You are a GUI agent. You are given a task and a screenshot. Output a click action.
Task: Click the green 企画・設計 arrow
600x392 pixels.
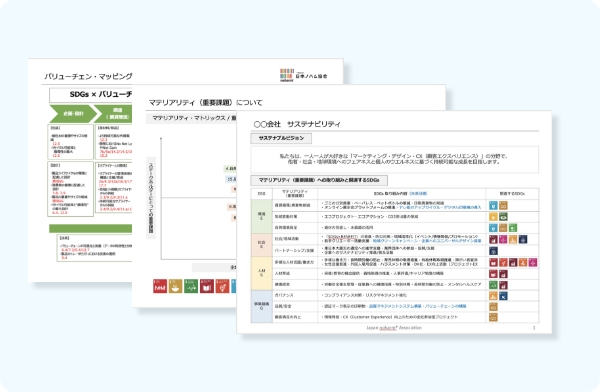tap(73, 114)
